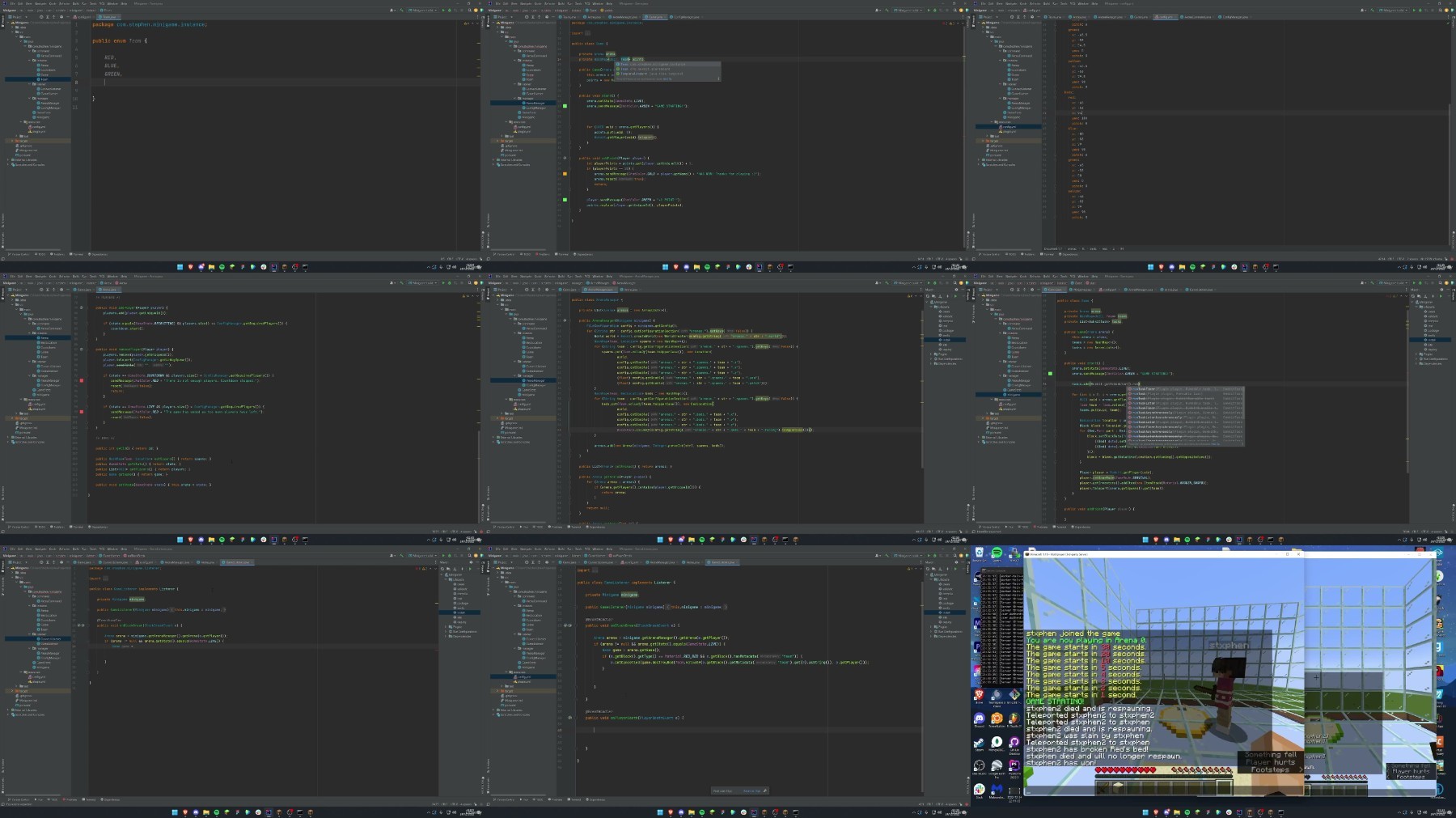This screenshot has width=1456, height=818.
Task: Launch Google Earth Pro desktop icon
Action: tap(997, 766)
